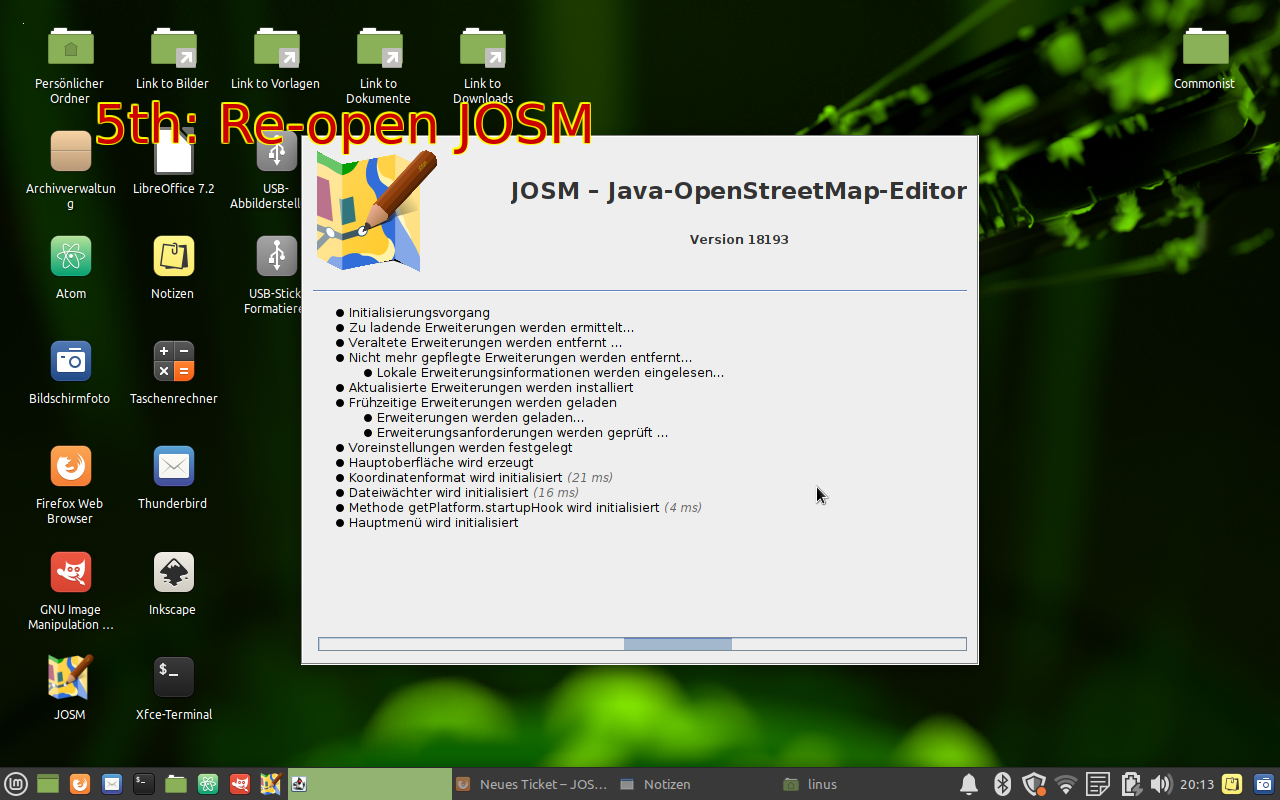Viewport: 1280px width, 800px height.
Task: Click 'Version 18193' text
Action: coord(739,239)
